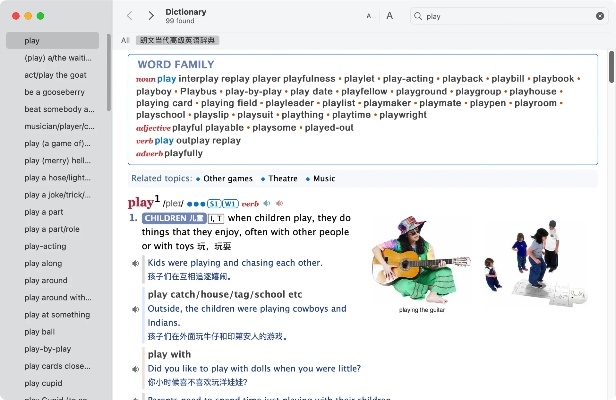Open adverb link playfully
Image resolution: width=616 pixels, height=400 pixels.
pyautogui.click(x=183, y=153)
